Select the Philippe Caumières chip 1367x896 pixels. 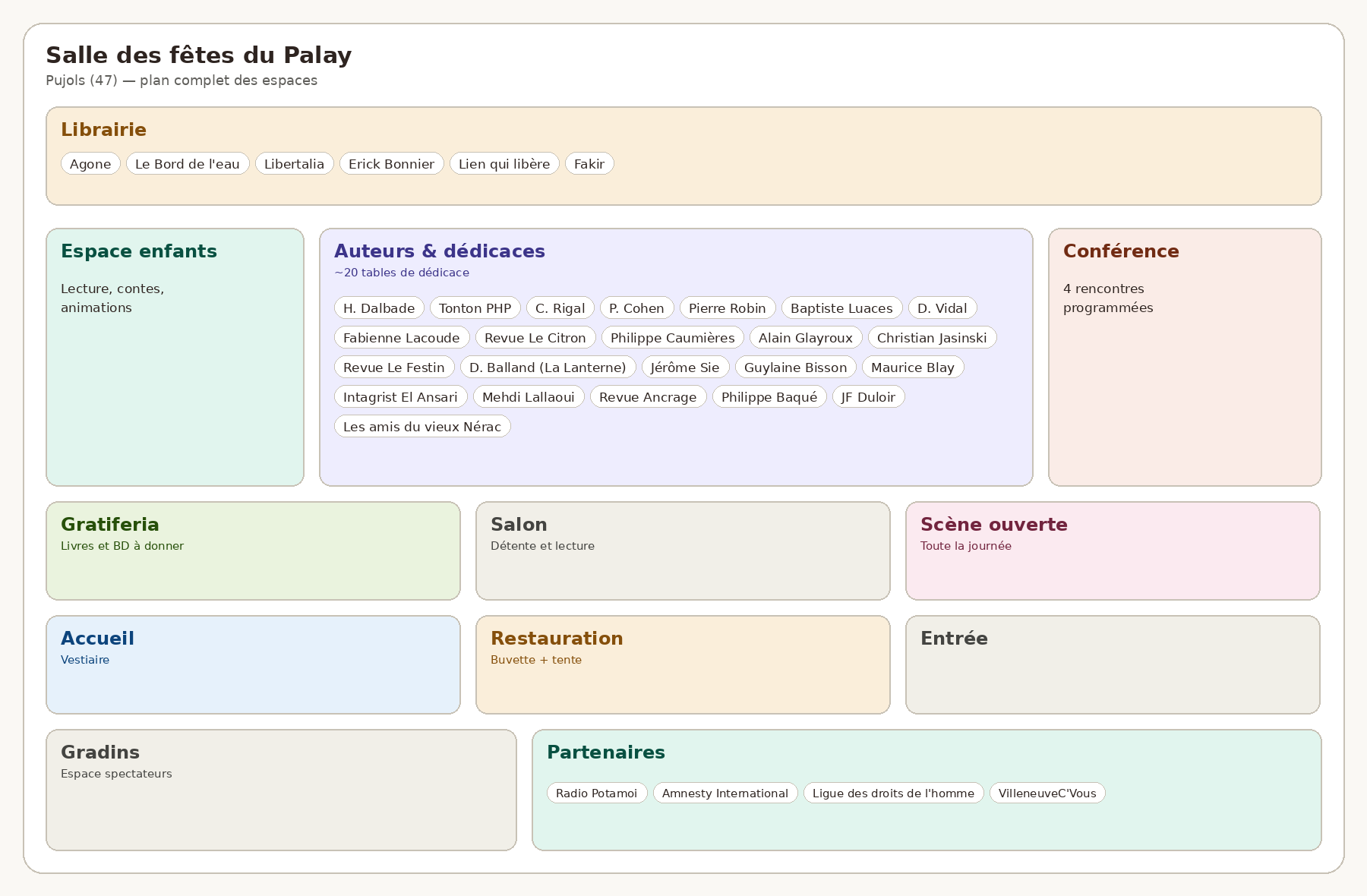point(673,338)
